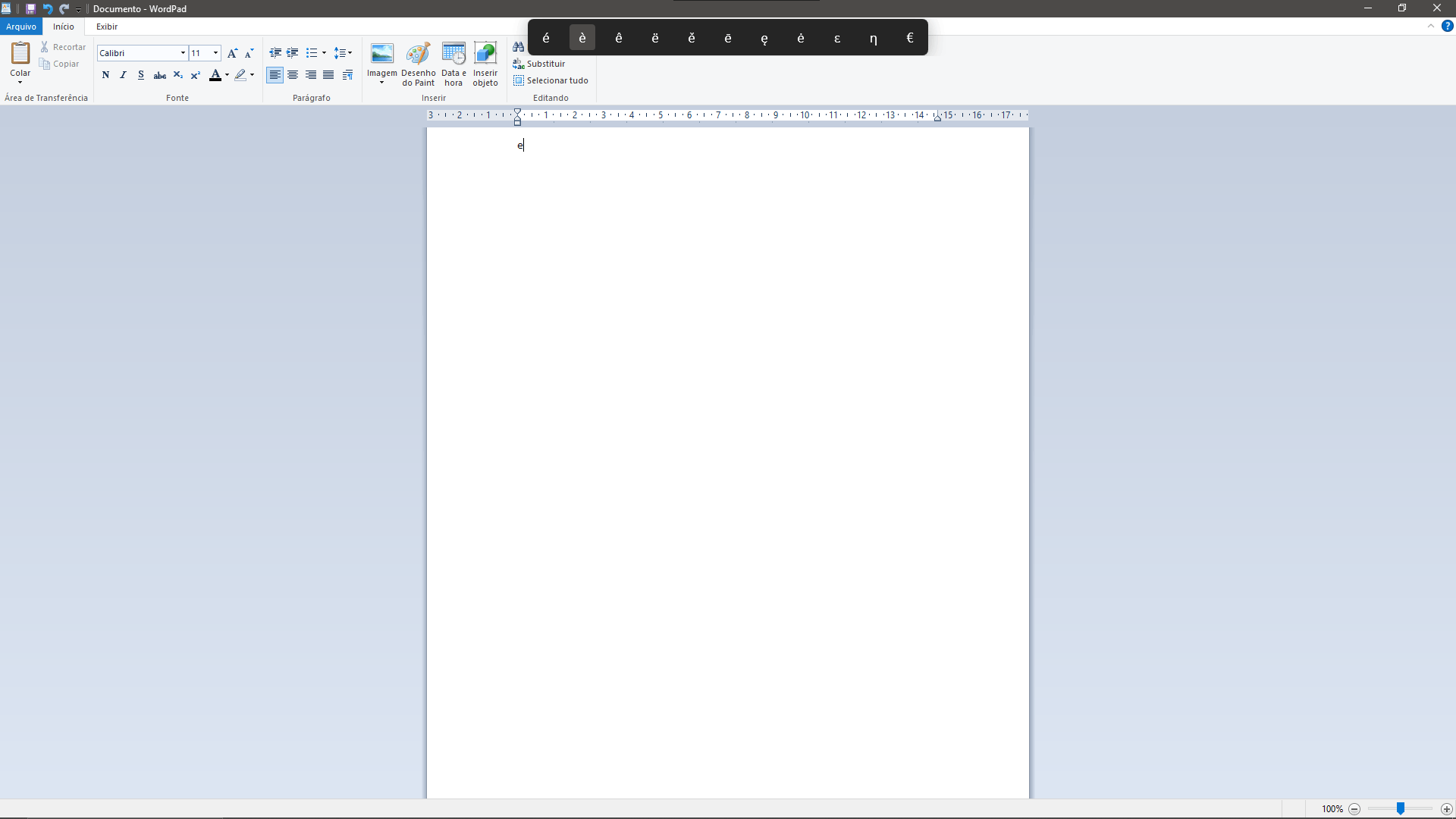Click the binoculars find icon
Viewport: 1456px width, 819px height.
(519, 47)
